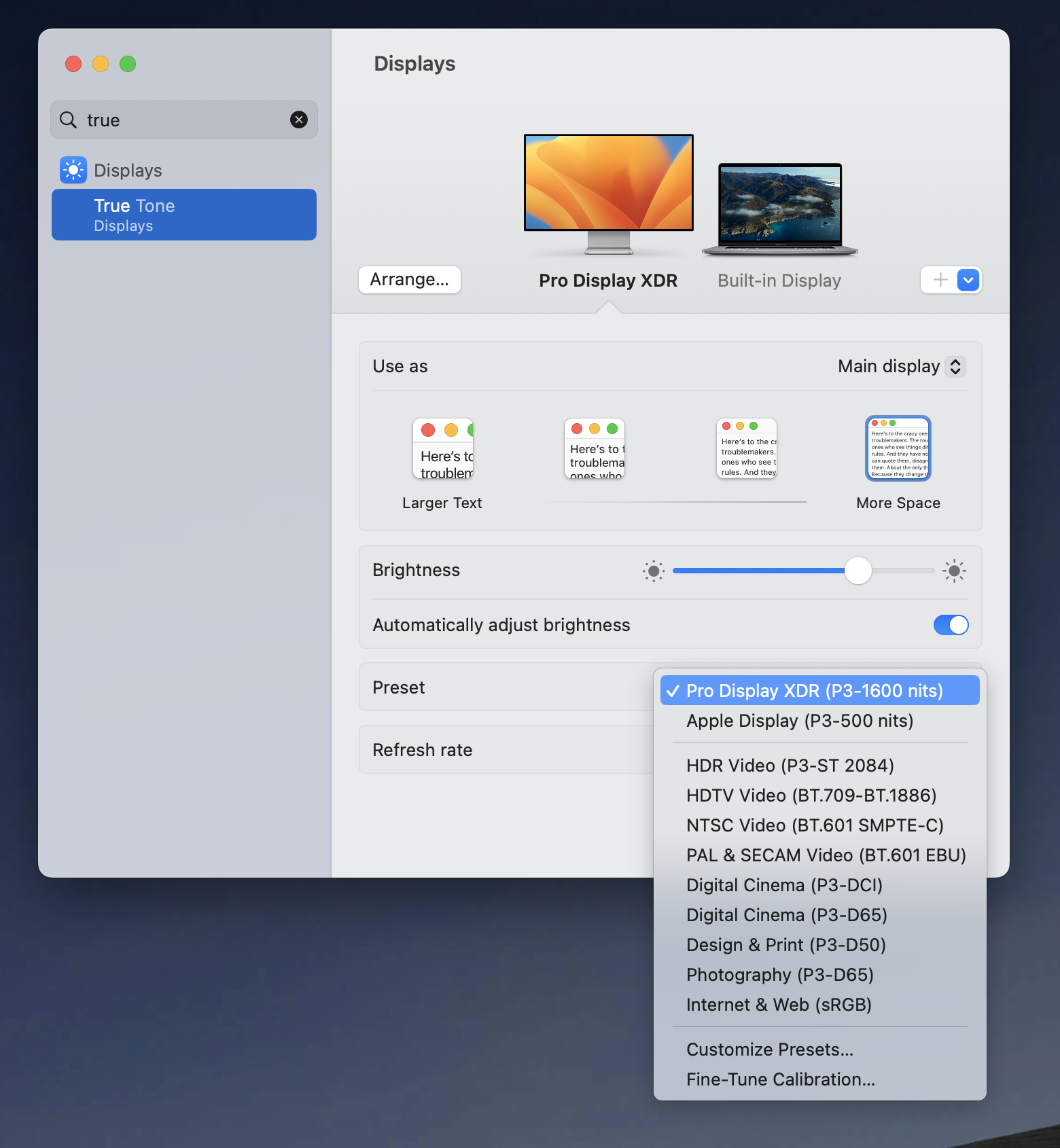Select the Pro Display XDR monitor thumbnail
1060x1148 pixels.
(x=609, y=194)
